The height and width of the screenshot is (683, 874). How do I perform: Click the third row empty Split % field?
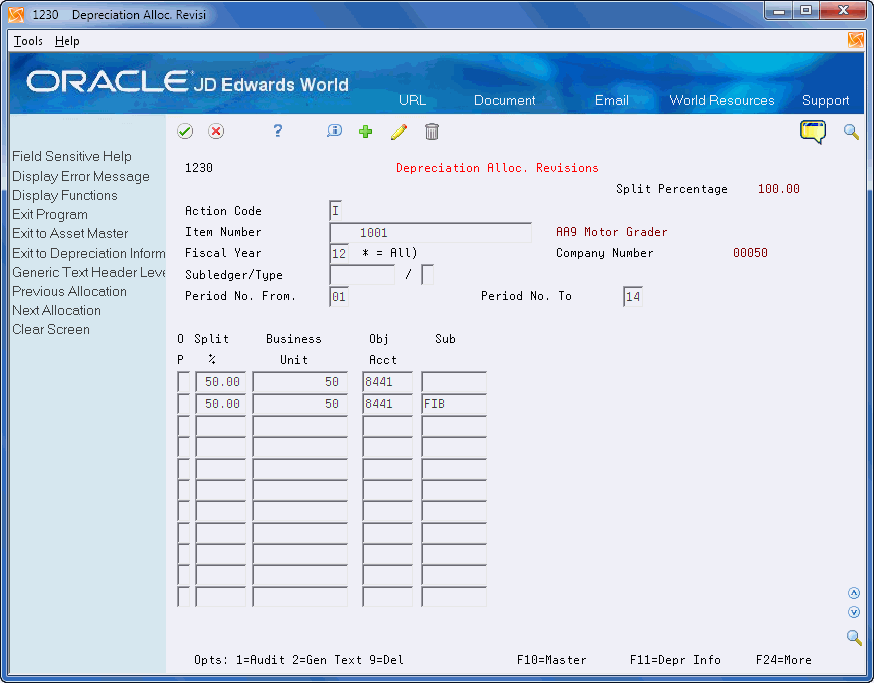[x=221, y=425]
